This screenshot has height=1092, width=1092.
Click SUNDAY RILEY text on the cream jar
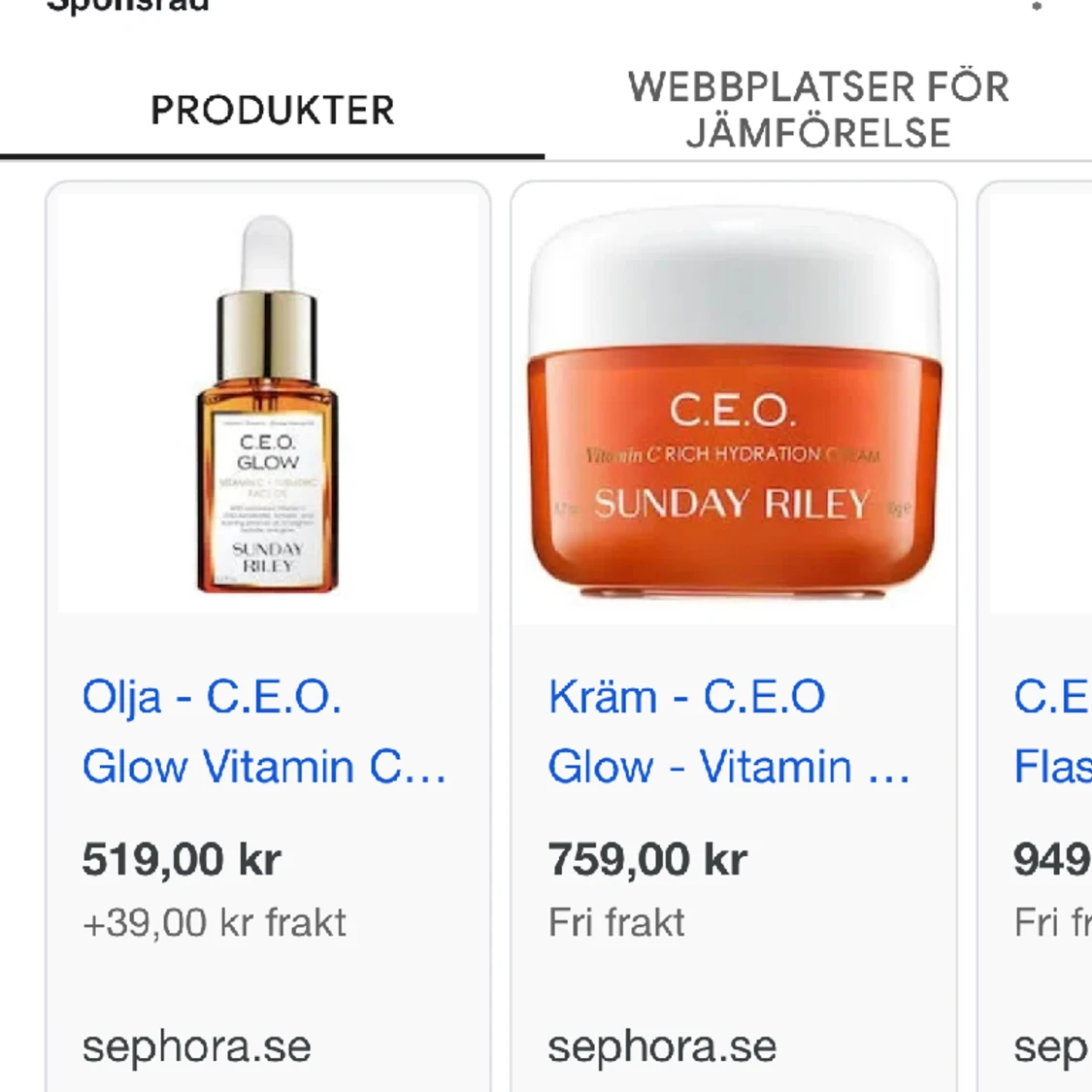(732, 504)
